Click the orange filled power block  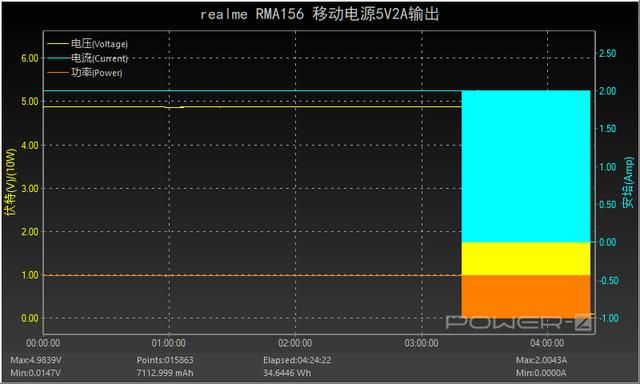526,296
